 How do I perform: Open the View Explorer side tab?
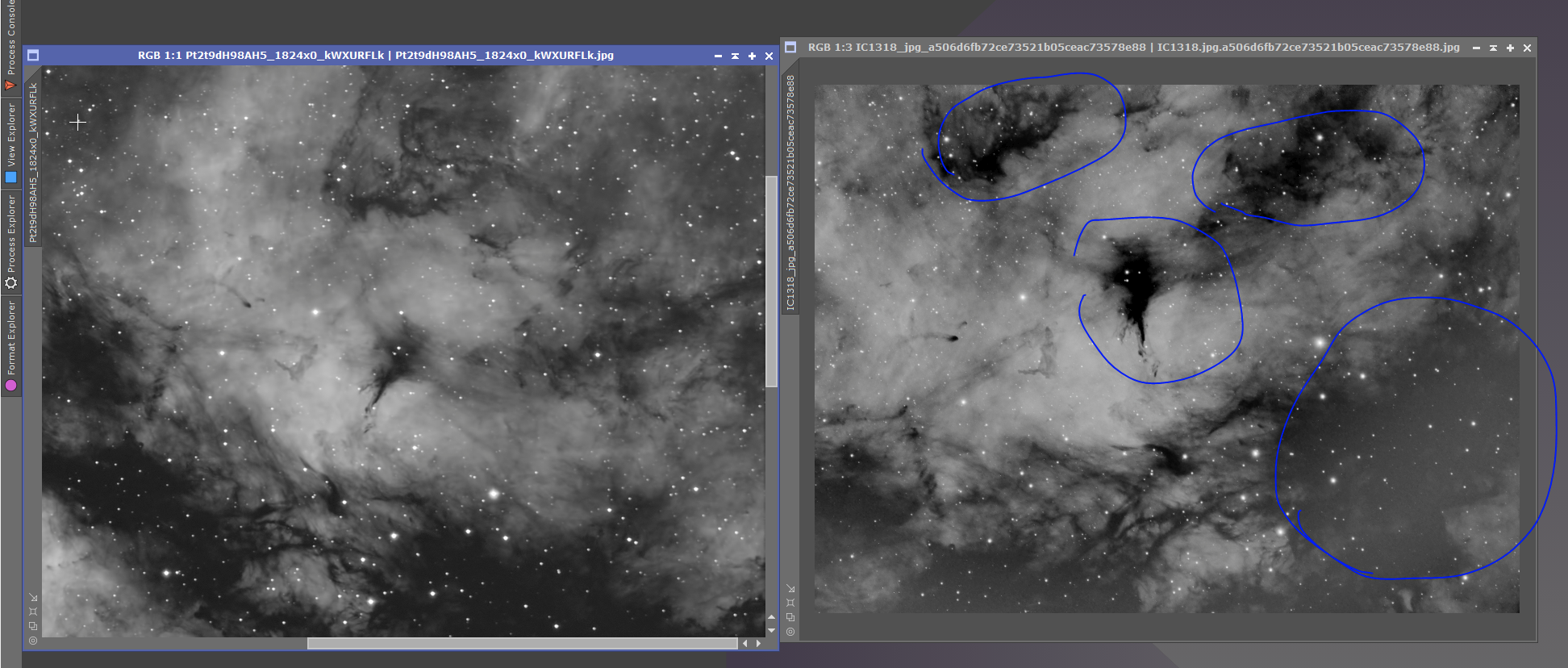(x=10, y=143)
